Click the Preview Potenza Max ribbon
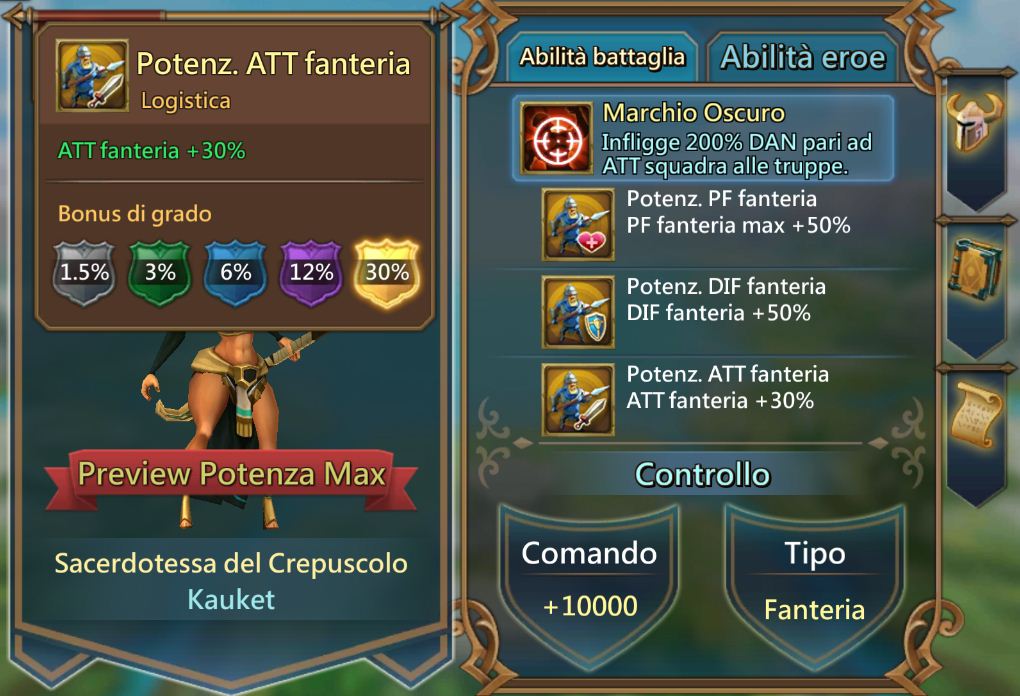Image resolution: width=1020 pixels, height=696 pixels. 232,475
